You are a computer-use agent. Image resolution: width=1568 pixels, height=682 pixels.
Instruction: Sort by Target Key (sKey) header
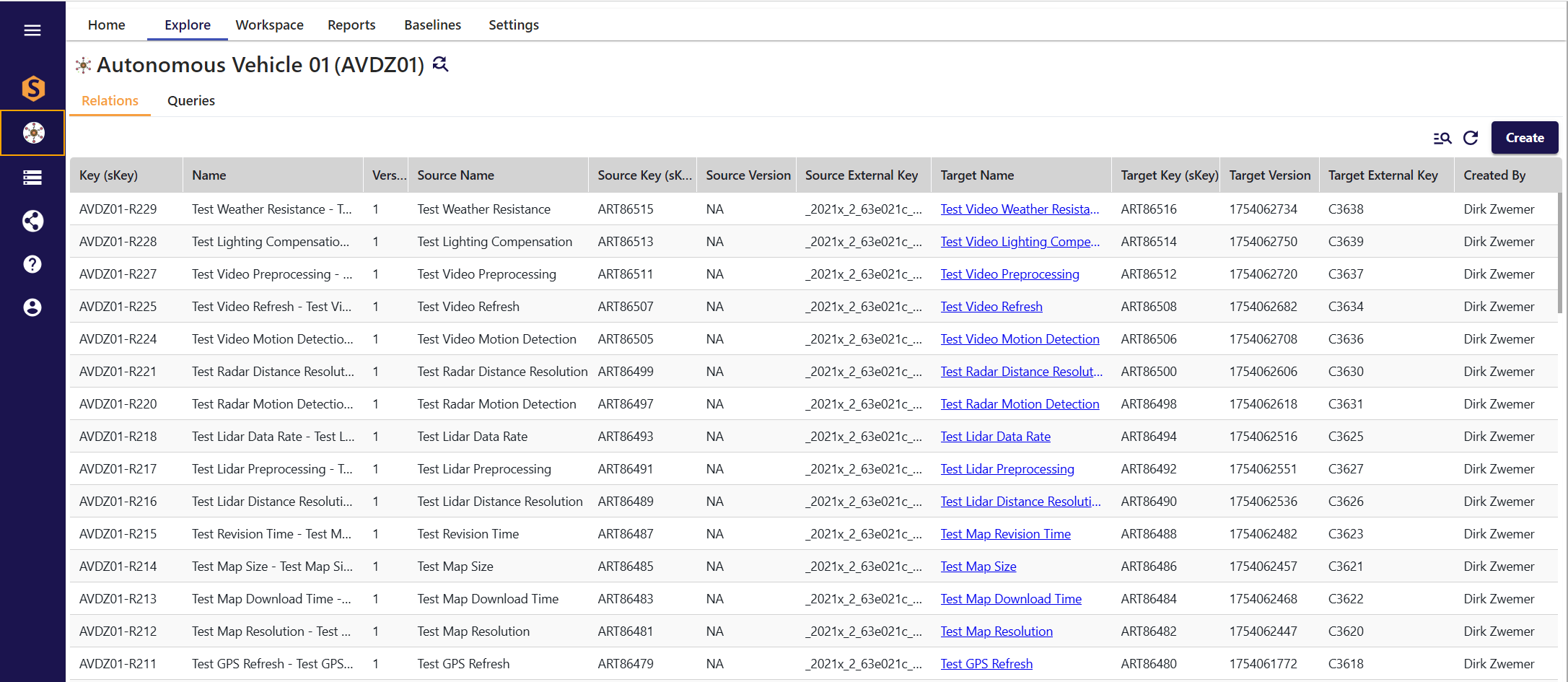point(1166,175)
